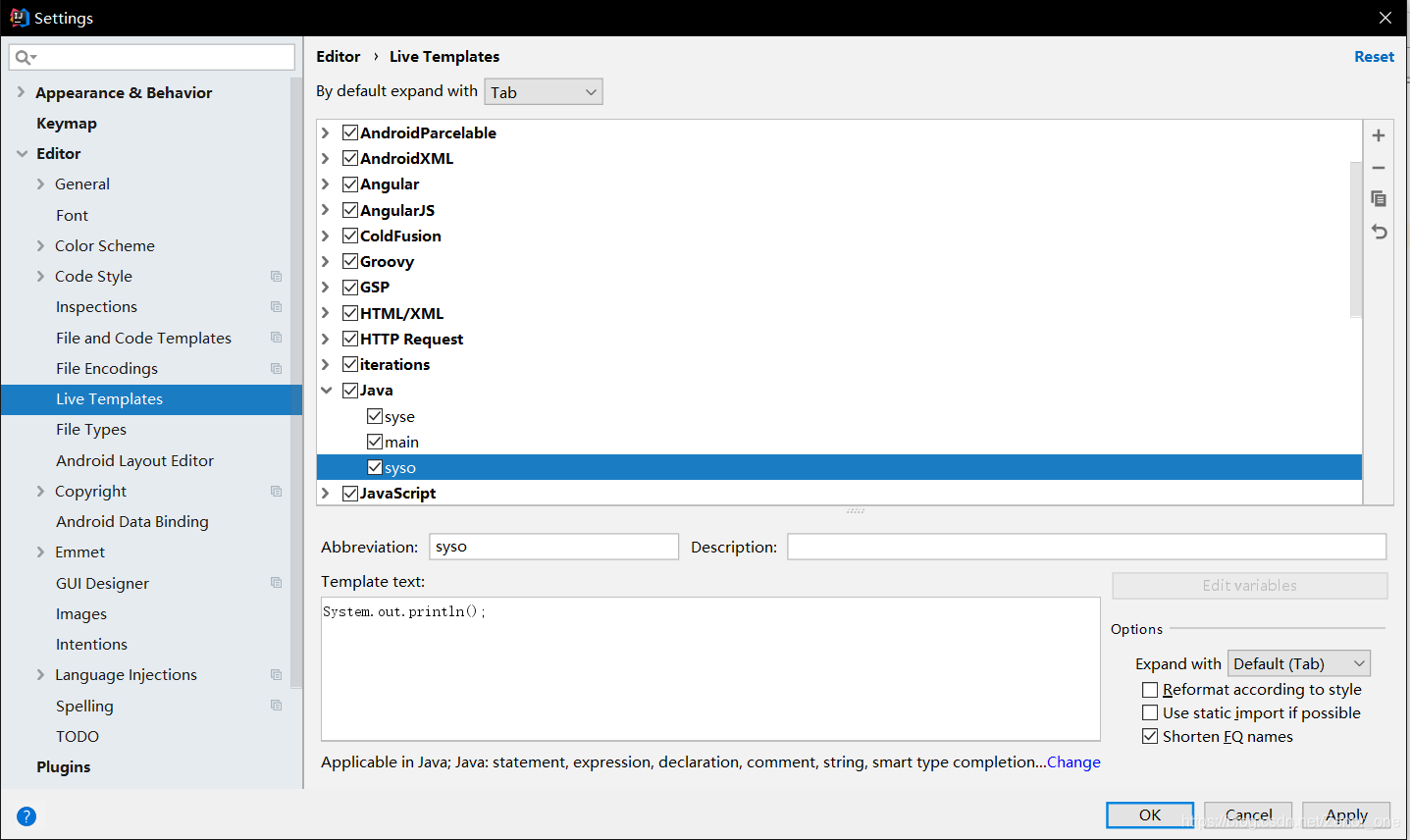Select the Intentions settings page
The height and width of the screenshot is (840, 1410).
point(91,644)
